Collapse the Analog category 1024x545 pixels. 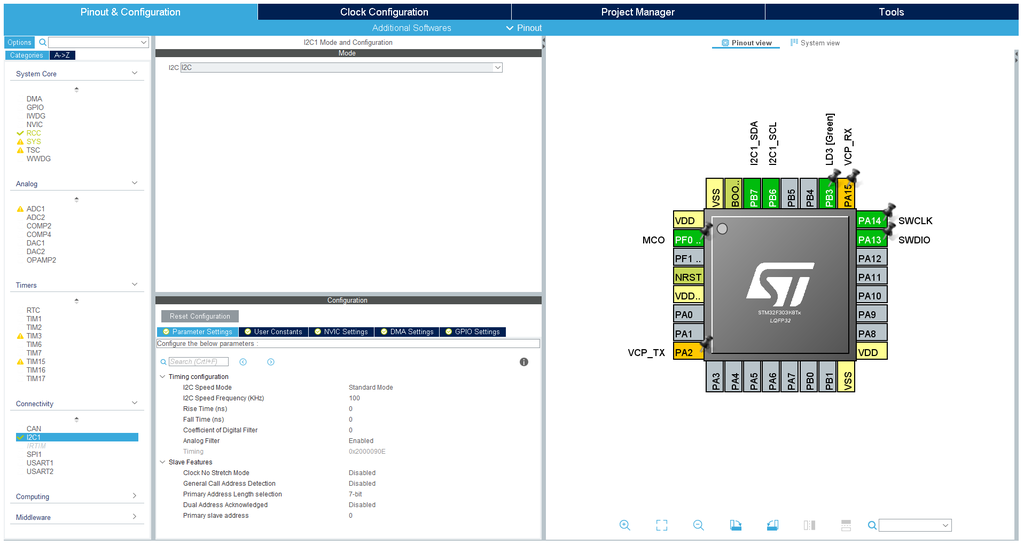(x=135, y=183)
